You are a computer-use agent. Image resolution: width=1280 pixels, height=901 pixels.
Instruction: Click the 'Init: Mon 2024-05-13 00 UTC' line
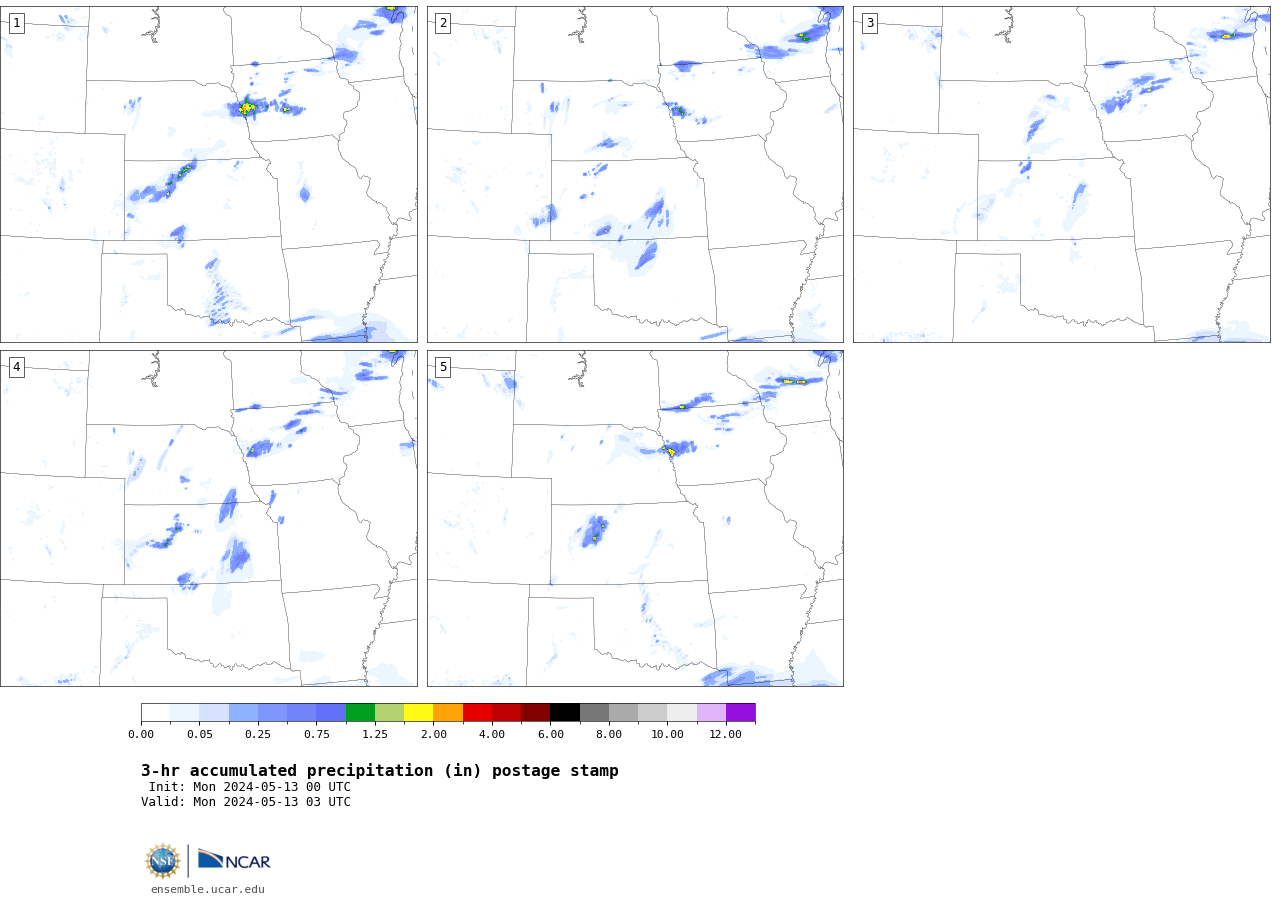(x=250, y=787)
